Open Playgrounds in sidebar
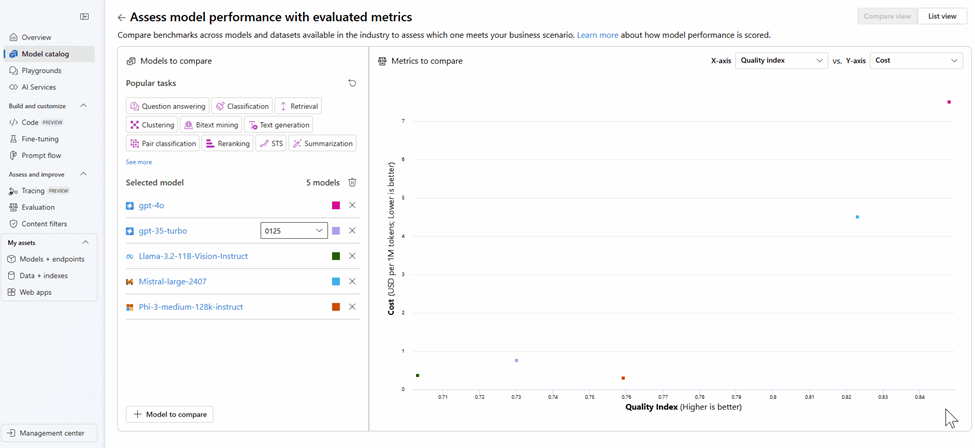Viewport: 975px width, 448px height. pos(49,71)
